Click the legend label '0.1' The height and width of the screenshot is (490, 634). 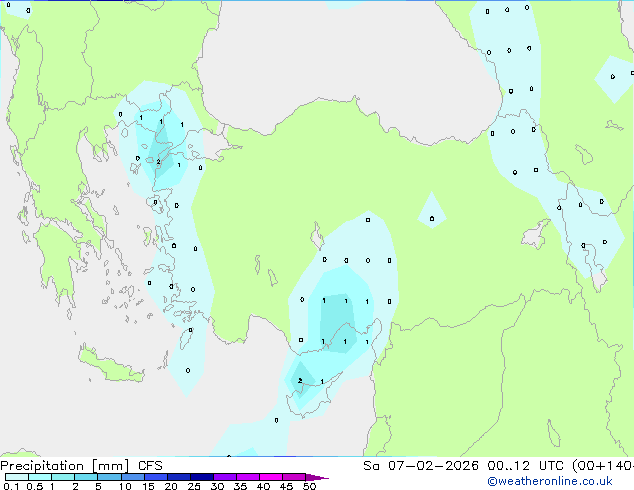point(11,486)
